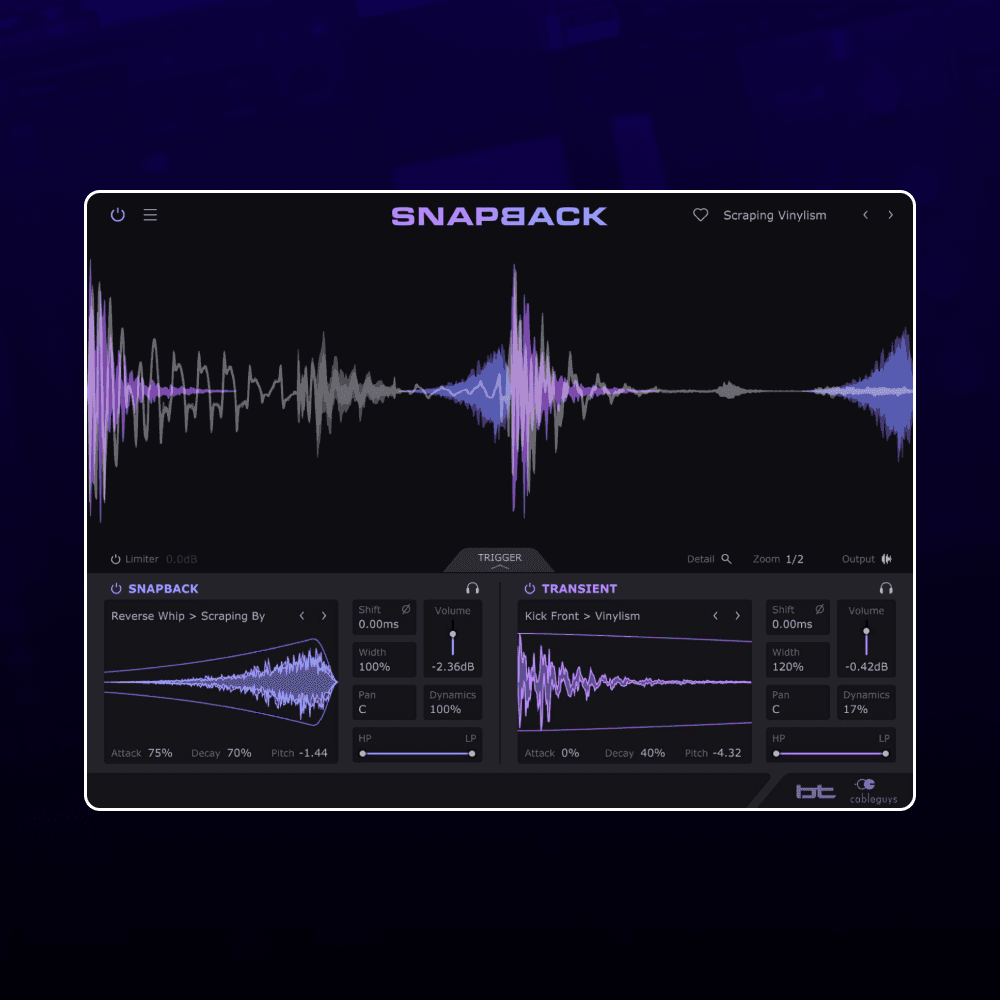Invert phase in the Transient section
This screenshot has height=1000, width=1000.
[820, 609]
